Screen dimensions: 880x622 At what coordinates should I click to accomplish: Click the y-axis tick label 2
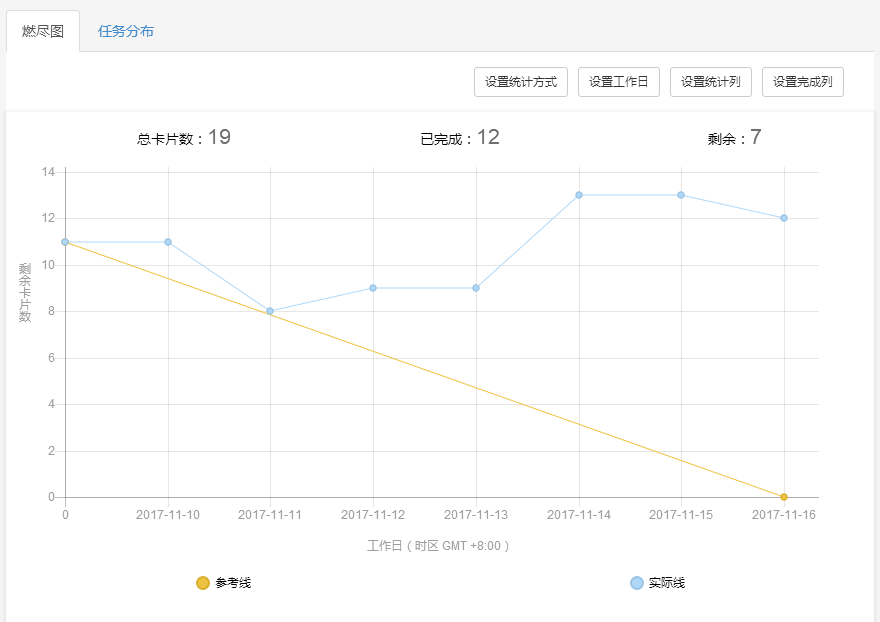tap(52, 451)
